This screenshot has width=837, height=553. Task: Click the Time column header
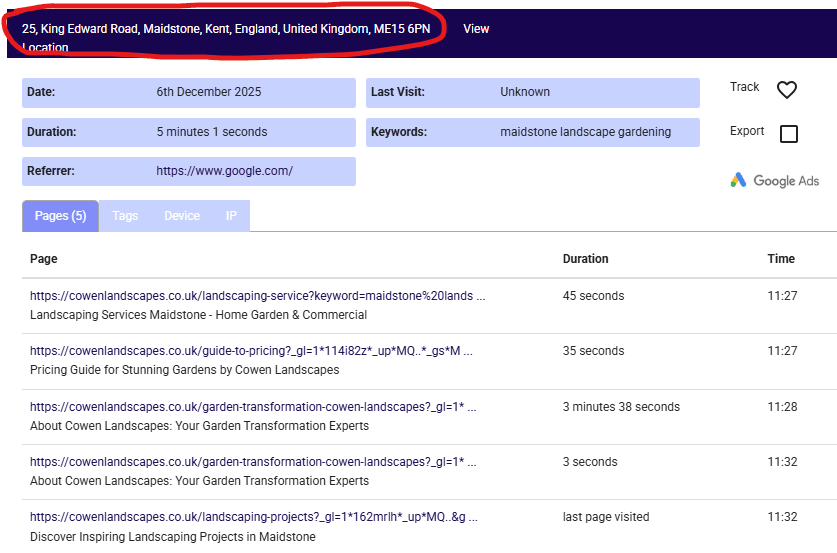(781, 259)
